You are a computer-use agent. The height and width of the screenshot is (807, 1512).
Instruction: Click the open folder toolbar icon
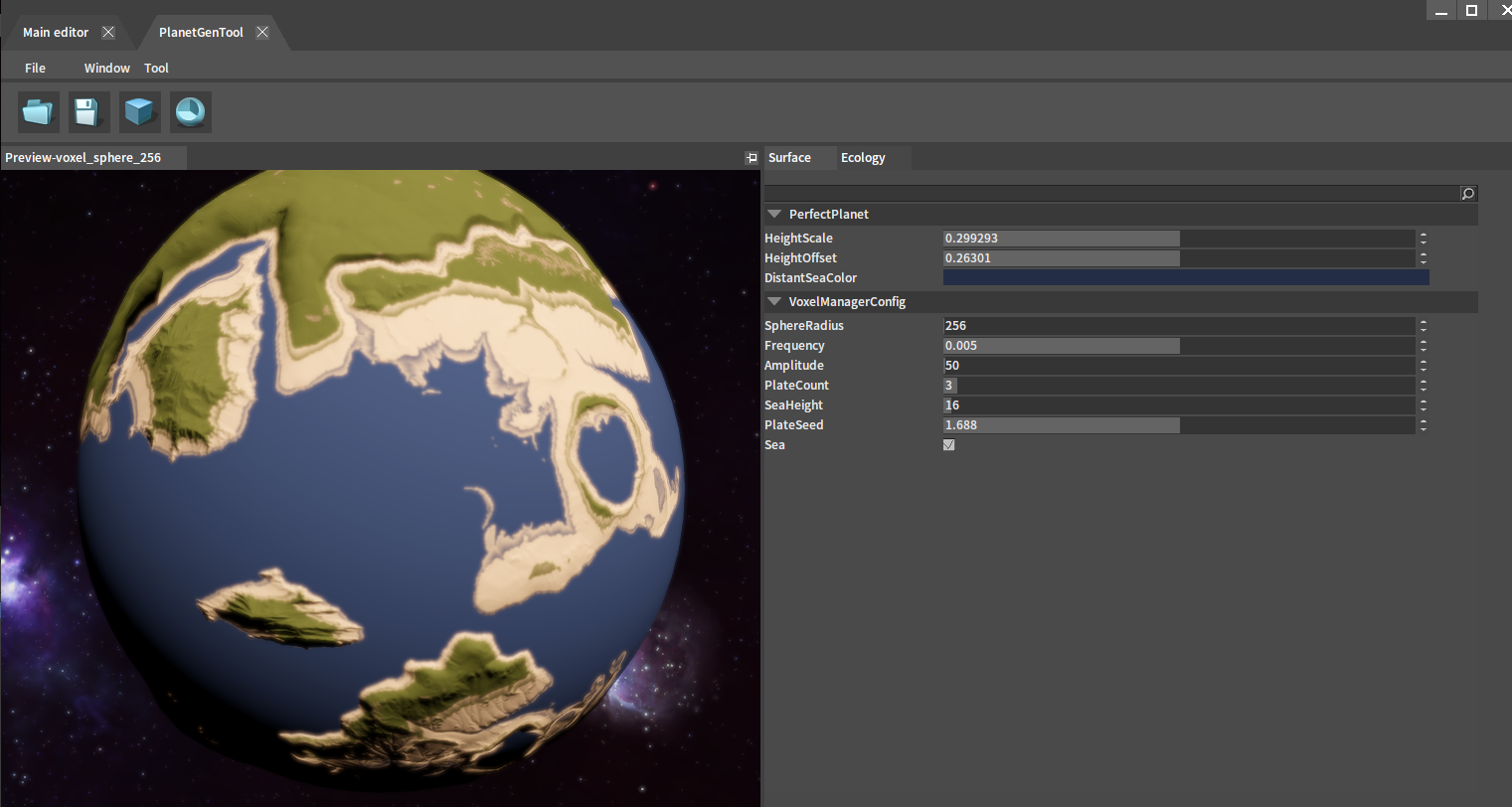(x=39, y=111)
